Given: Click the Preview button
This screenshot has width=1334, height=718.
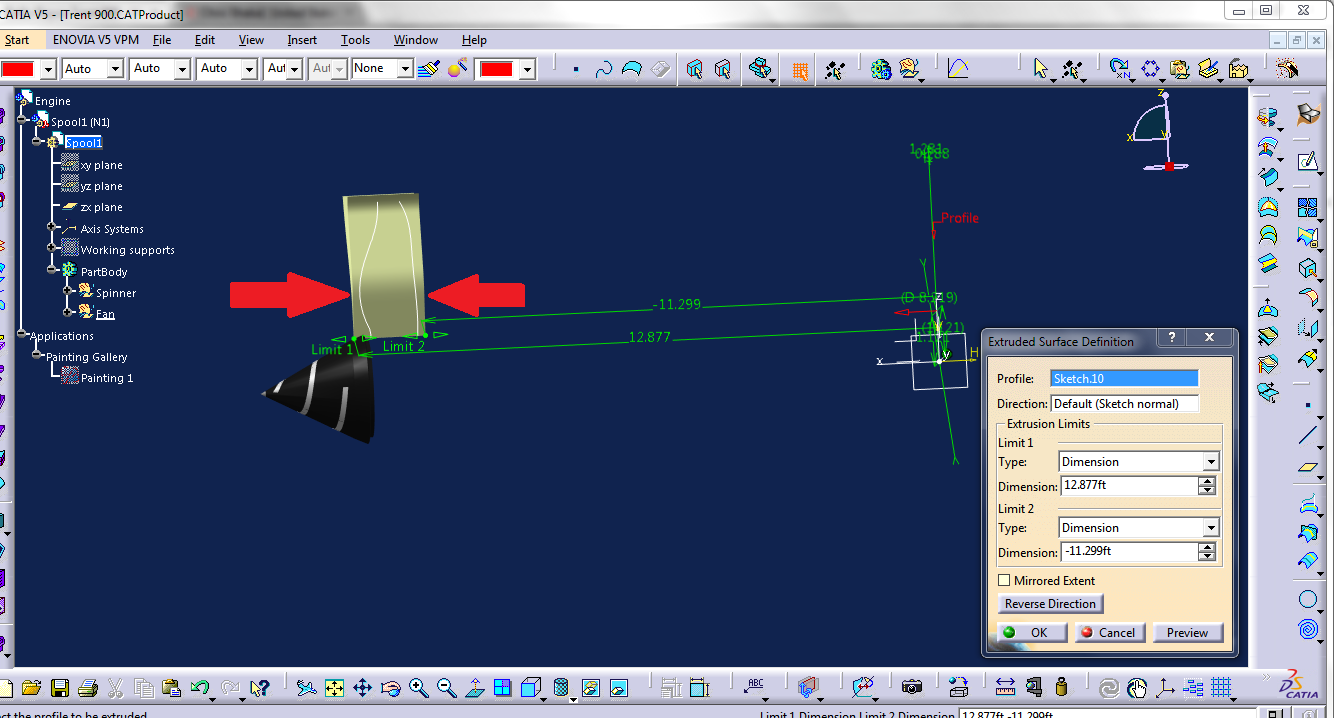Looking at the screenshot, I should pos(1187,632).
